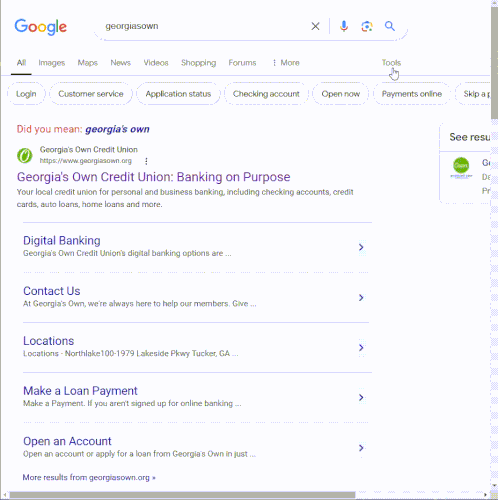
Task: Click More results from georgiasown.org
Action: [89, 477]
